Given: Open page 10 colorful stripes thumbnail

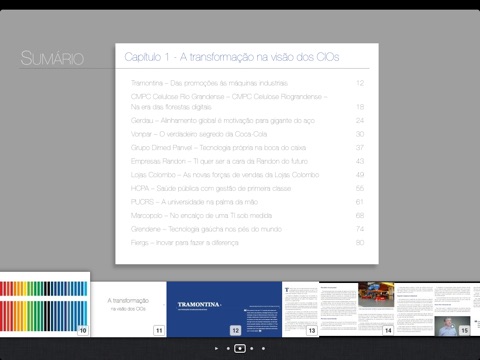Looking at the screenshot, I should (x=45, y=304).
